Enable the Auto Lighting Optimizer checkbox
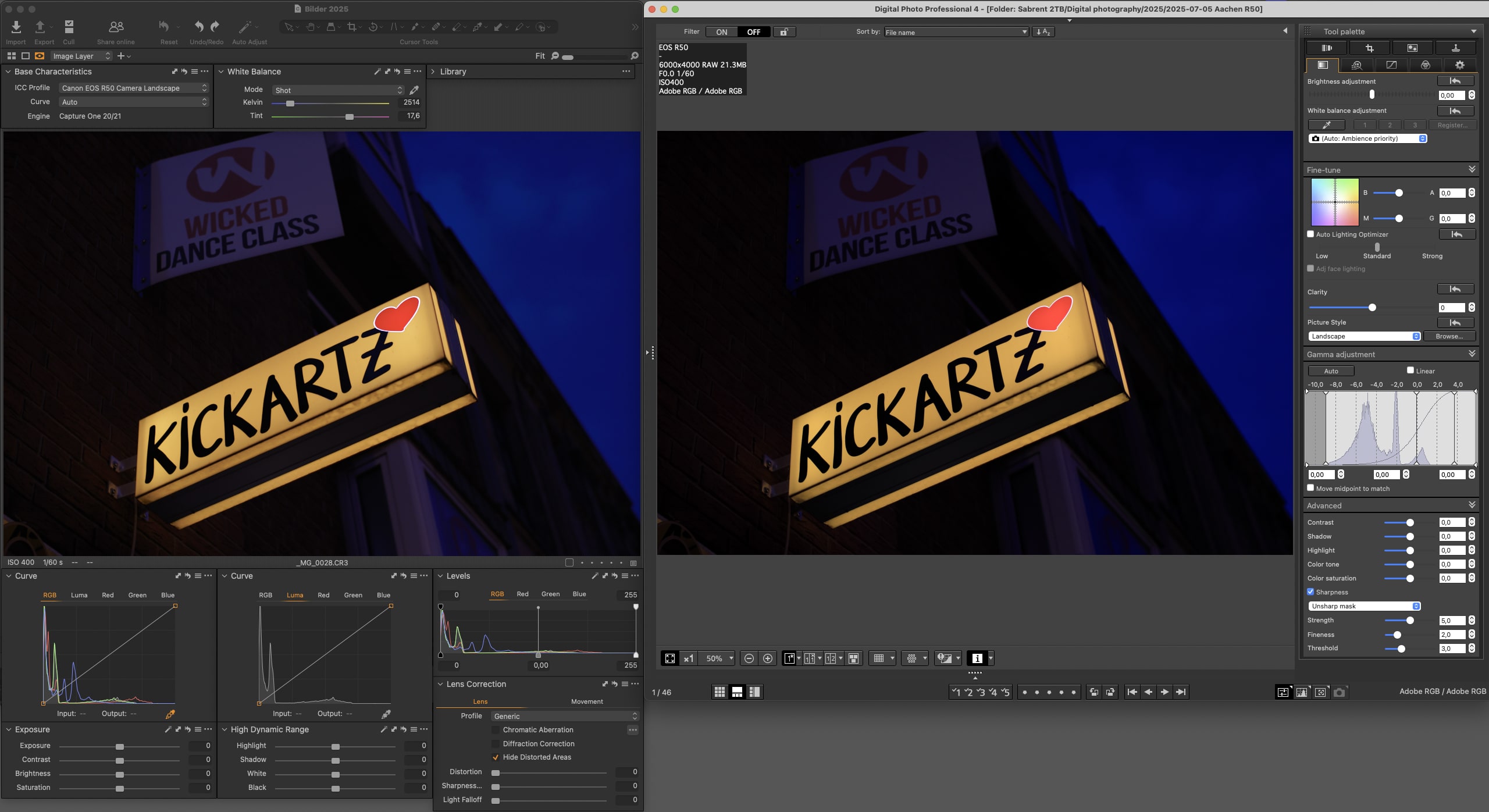Image resolution: width=1489 pixels, height=812 pixels. click(x=1310, y=234)
